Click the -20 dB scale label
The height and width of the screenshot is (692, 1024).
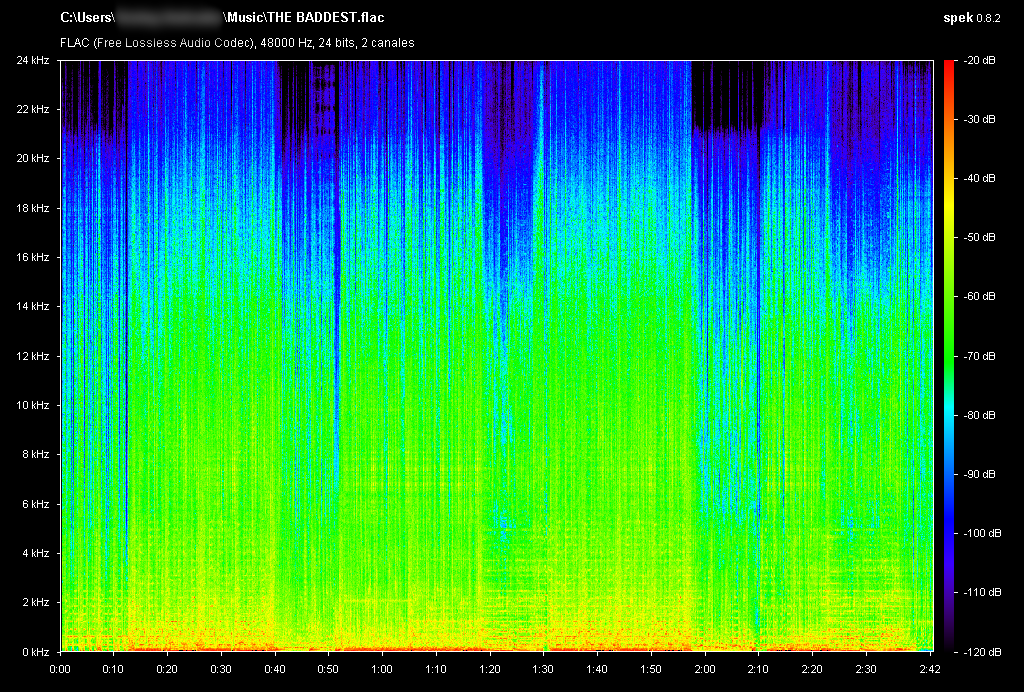tap(980, 61)
